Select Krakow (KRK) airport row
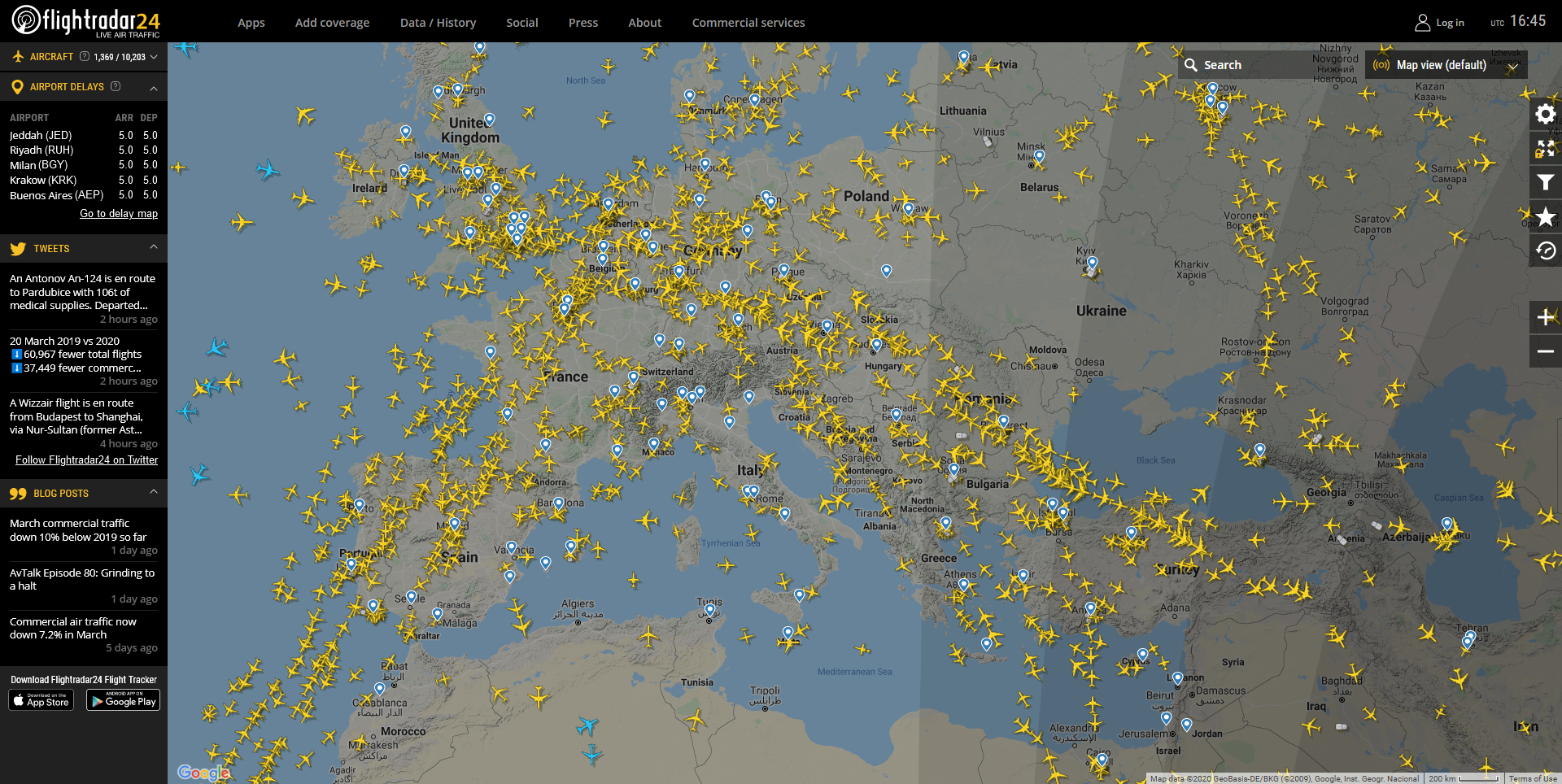 click(x=83, y=181)
